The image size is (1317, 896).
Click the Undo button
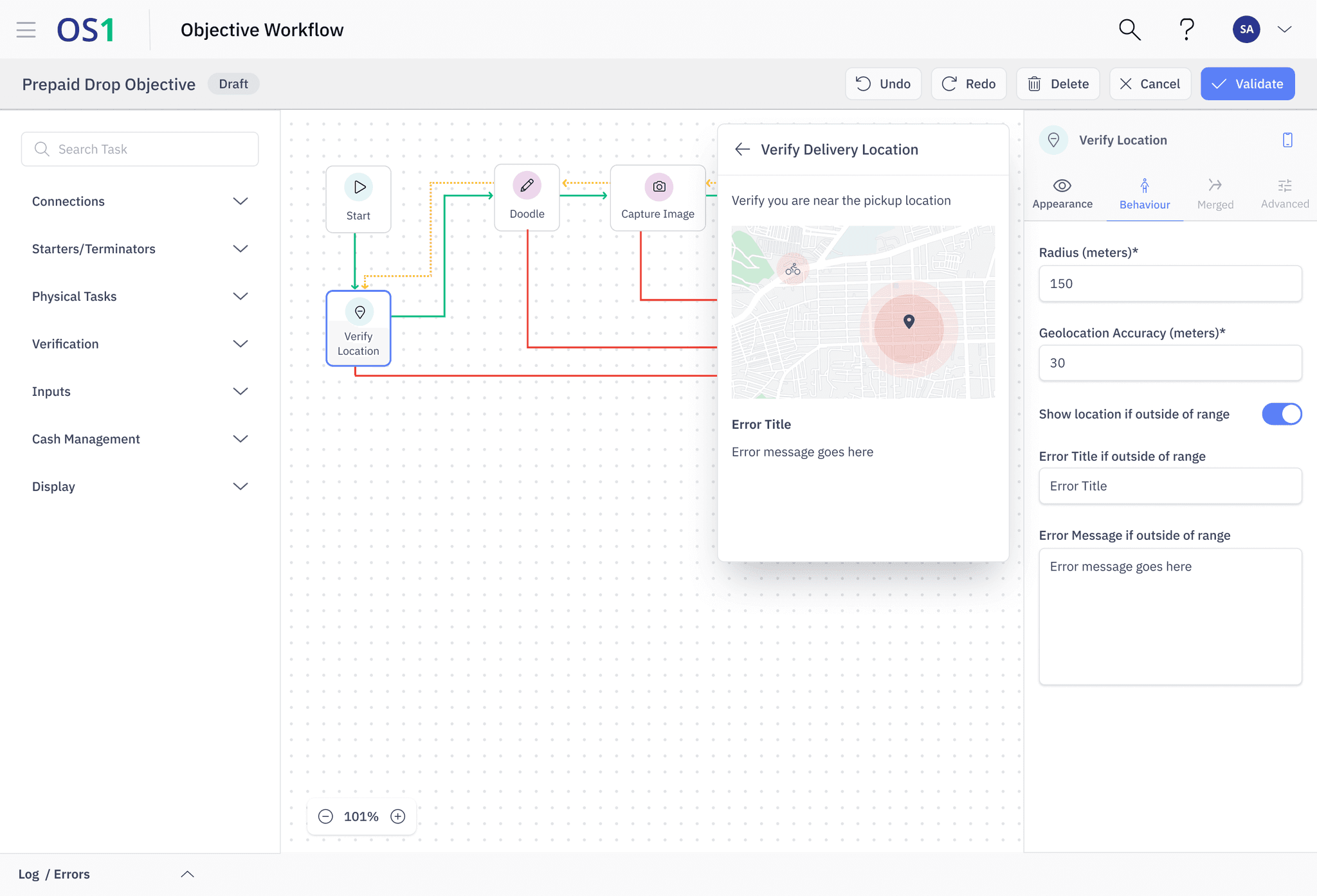[x=883, y=84]
